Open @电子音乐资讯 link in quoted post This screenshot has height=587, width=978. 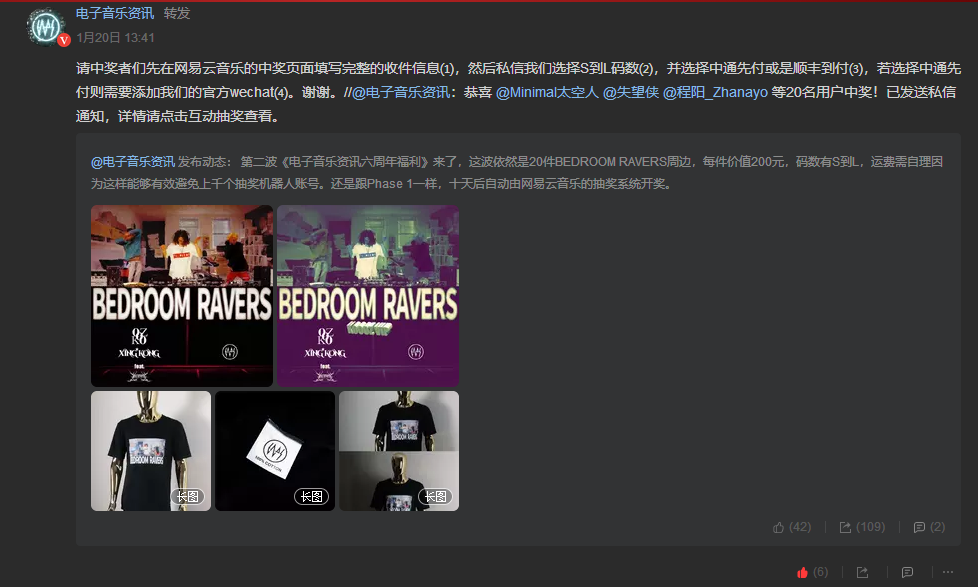coord(133,162)
